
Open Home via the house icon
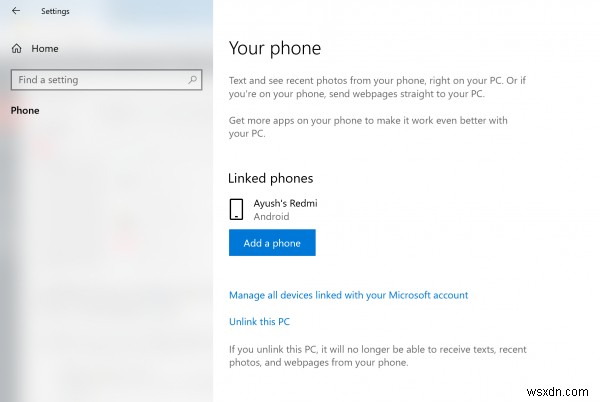click(16, 49)
